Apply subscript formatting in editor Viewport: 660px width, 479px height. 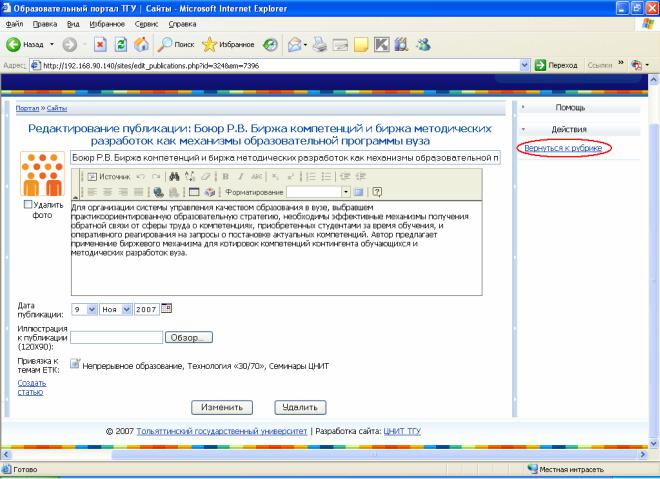[x=275, y=177]
